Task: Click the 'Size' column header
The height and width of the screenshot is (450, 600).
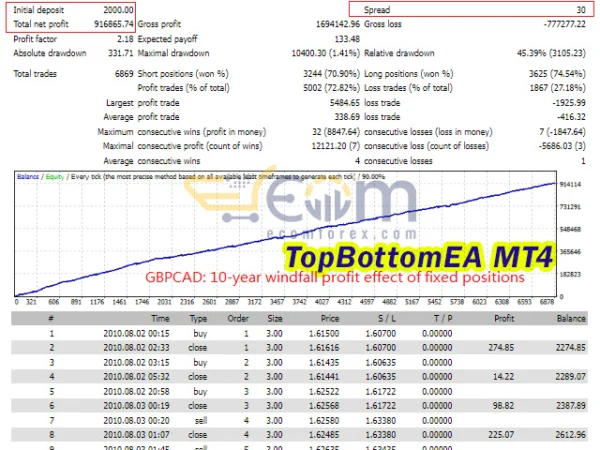Action: pyautogui.click(x=275, y=318)
